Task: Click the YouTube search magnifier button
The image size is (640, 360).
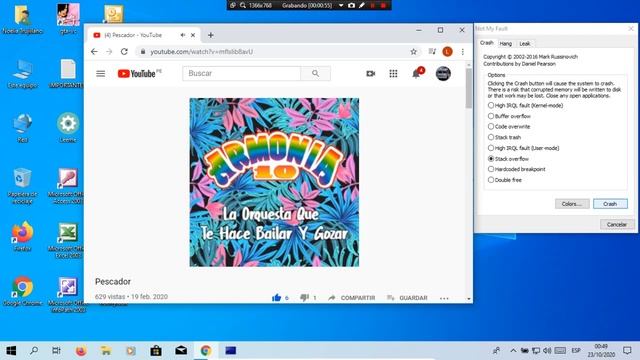Action: tap(316, 73)
